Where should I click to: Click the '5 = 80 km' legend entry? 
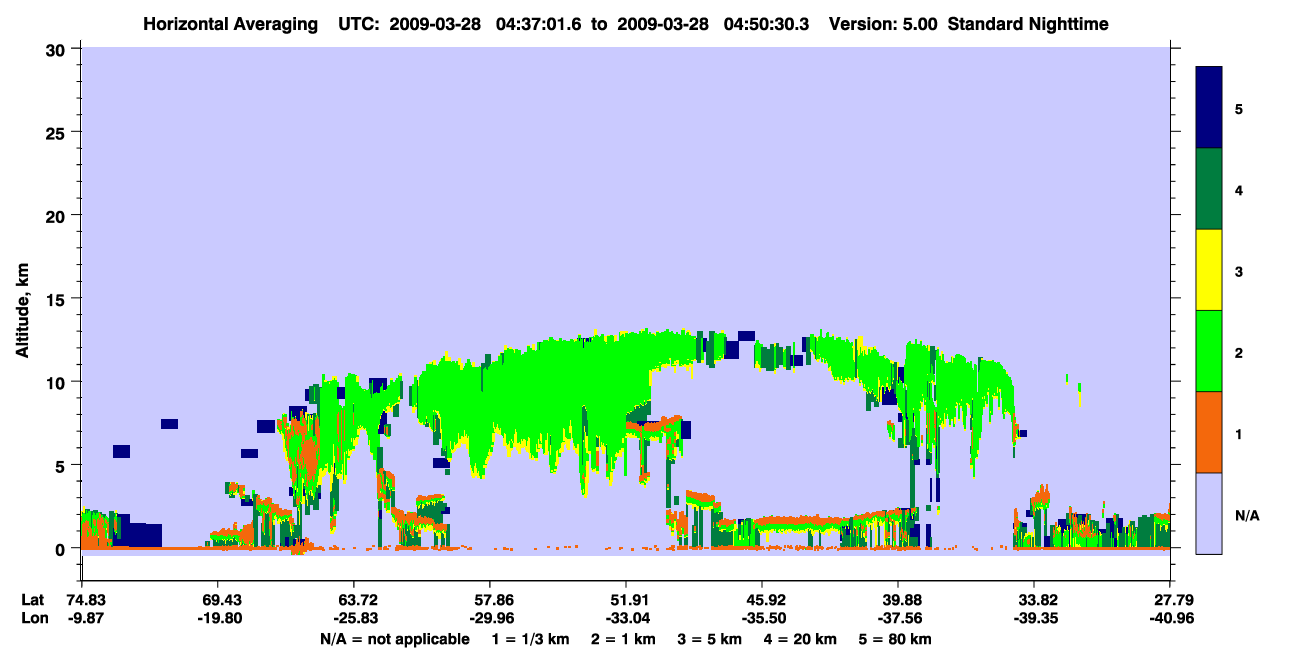pos(896,639)
